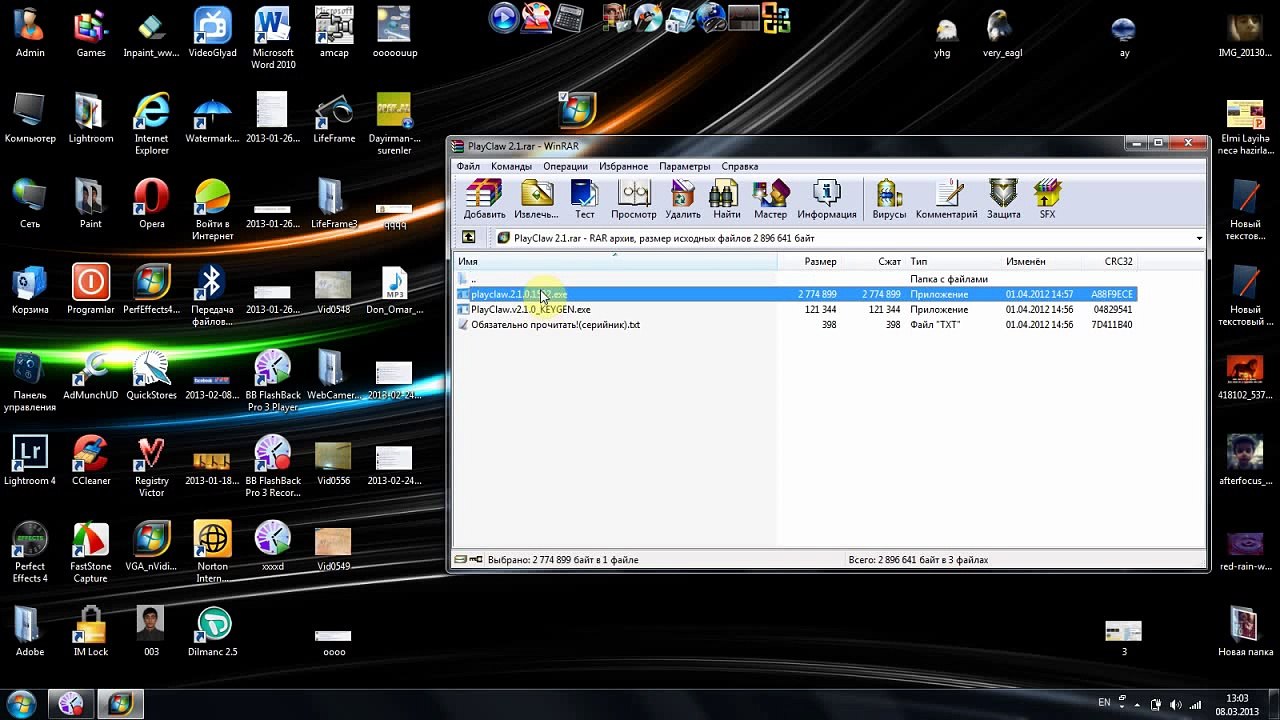Run the Вирусы scan tool
1280x720 pixels.
(889, 199)
